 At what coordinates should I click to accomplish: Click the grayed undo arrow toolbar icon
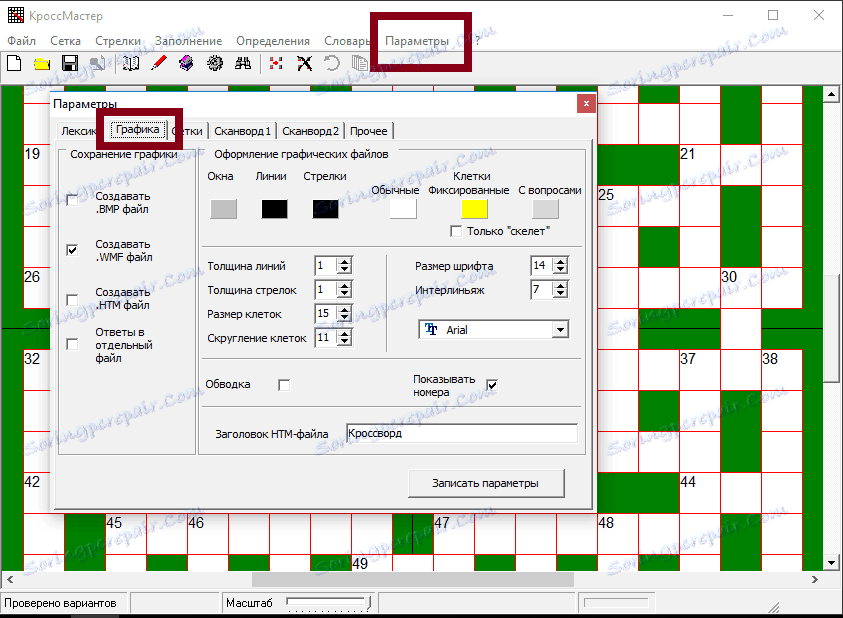pos(332,63)
